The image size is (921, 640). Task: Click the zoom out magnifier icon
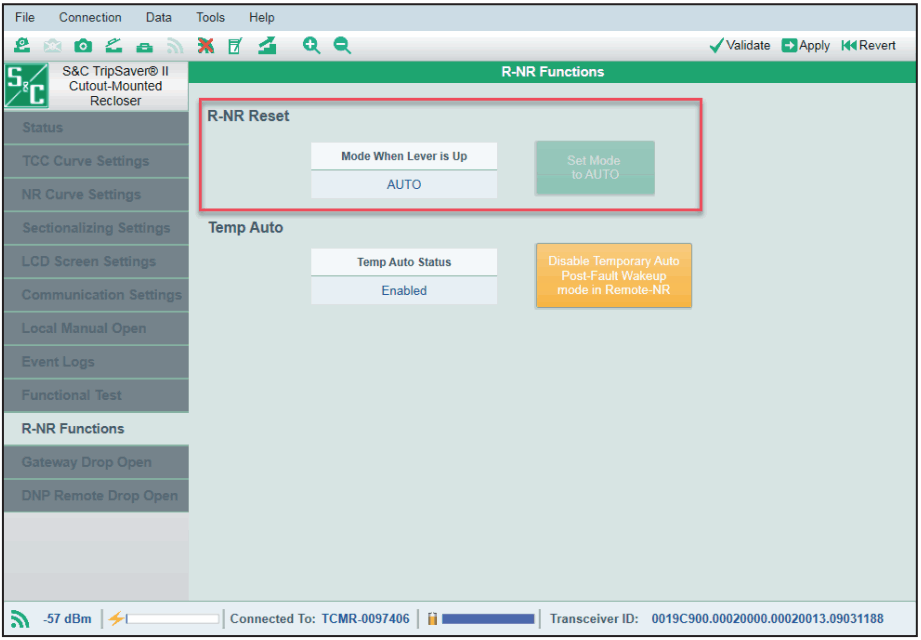[342, 45]
